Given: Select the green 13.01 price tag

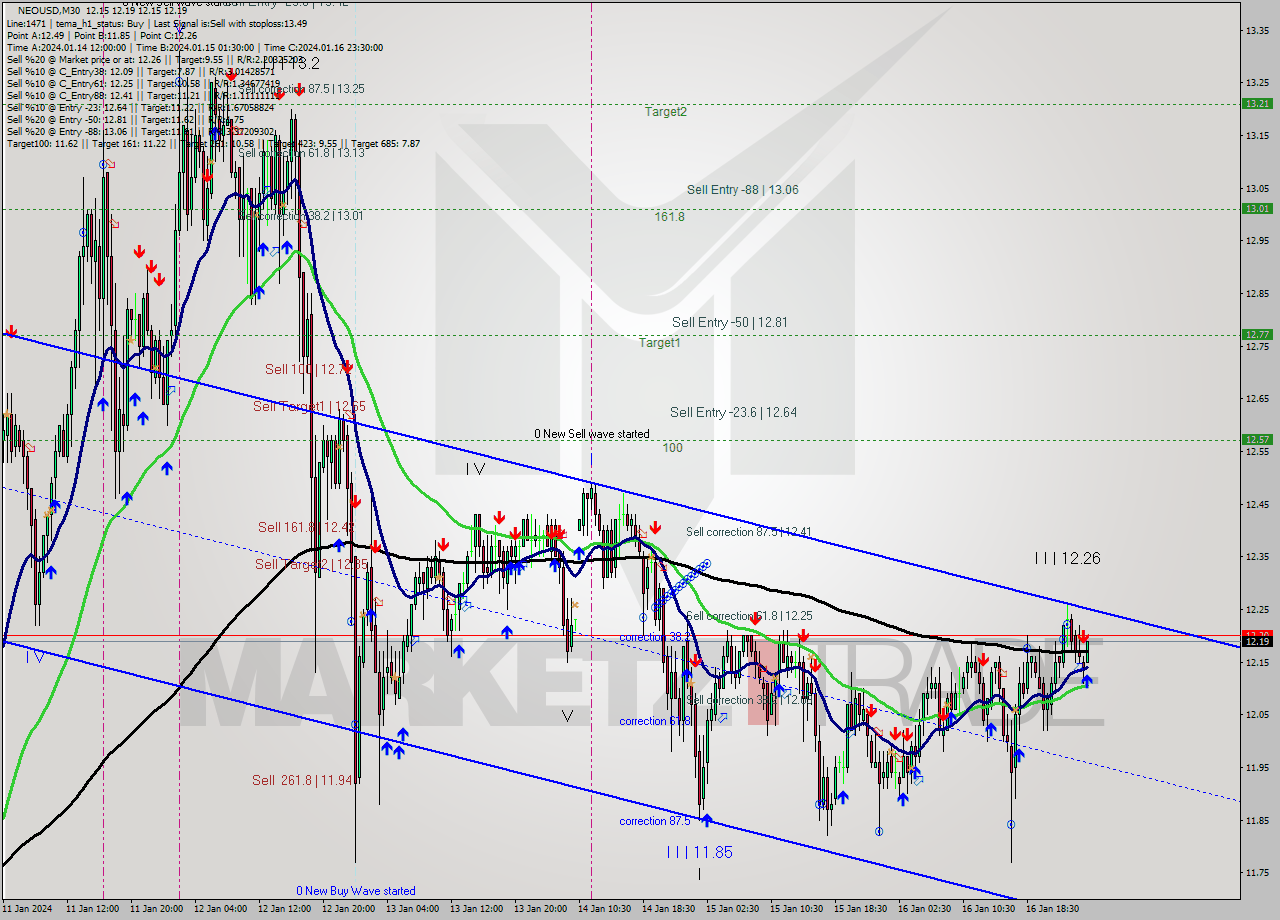Looking at the screenshot, I should 1257,208.
